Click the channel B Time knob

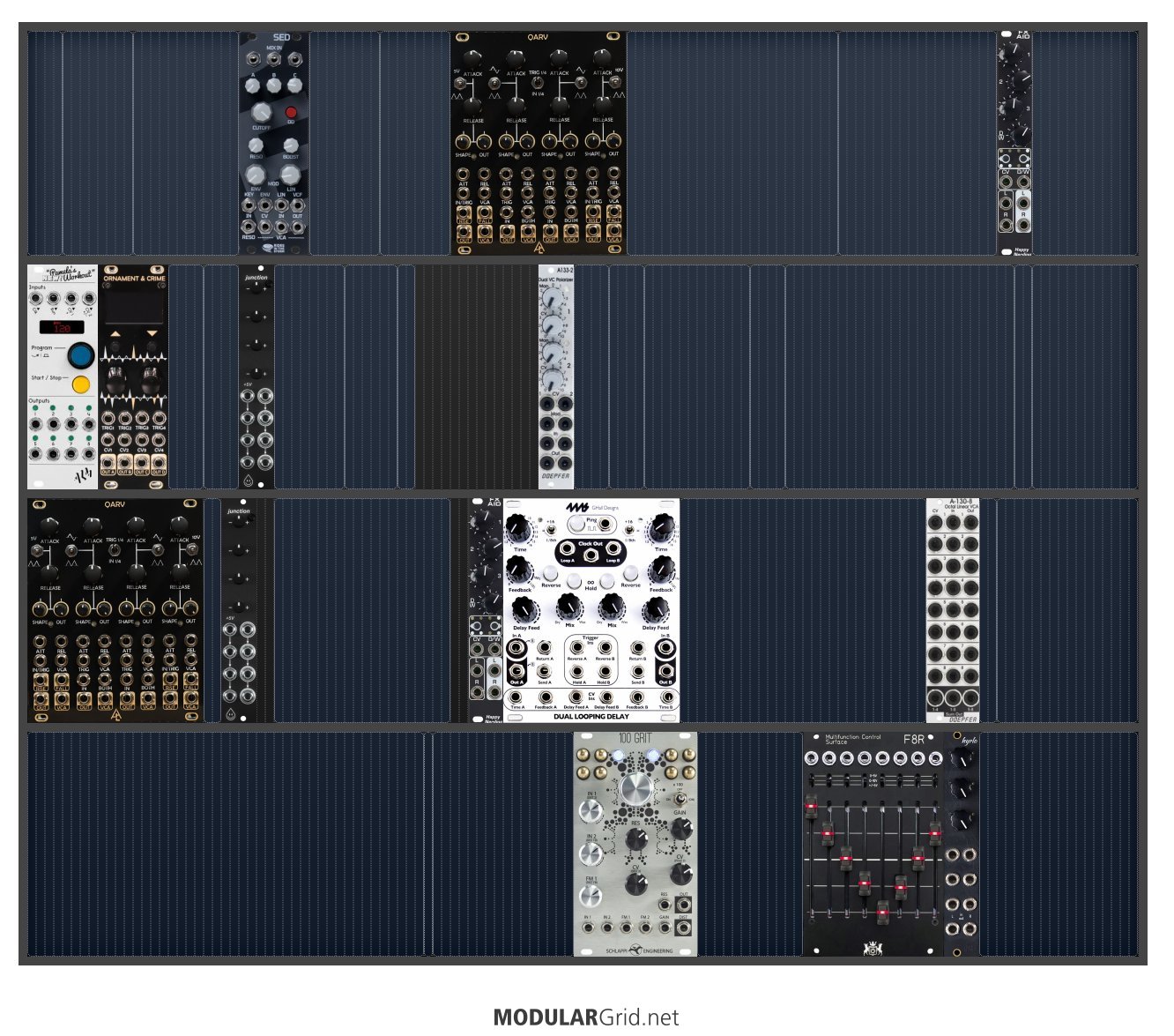point(661,529)
